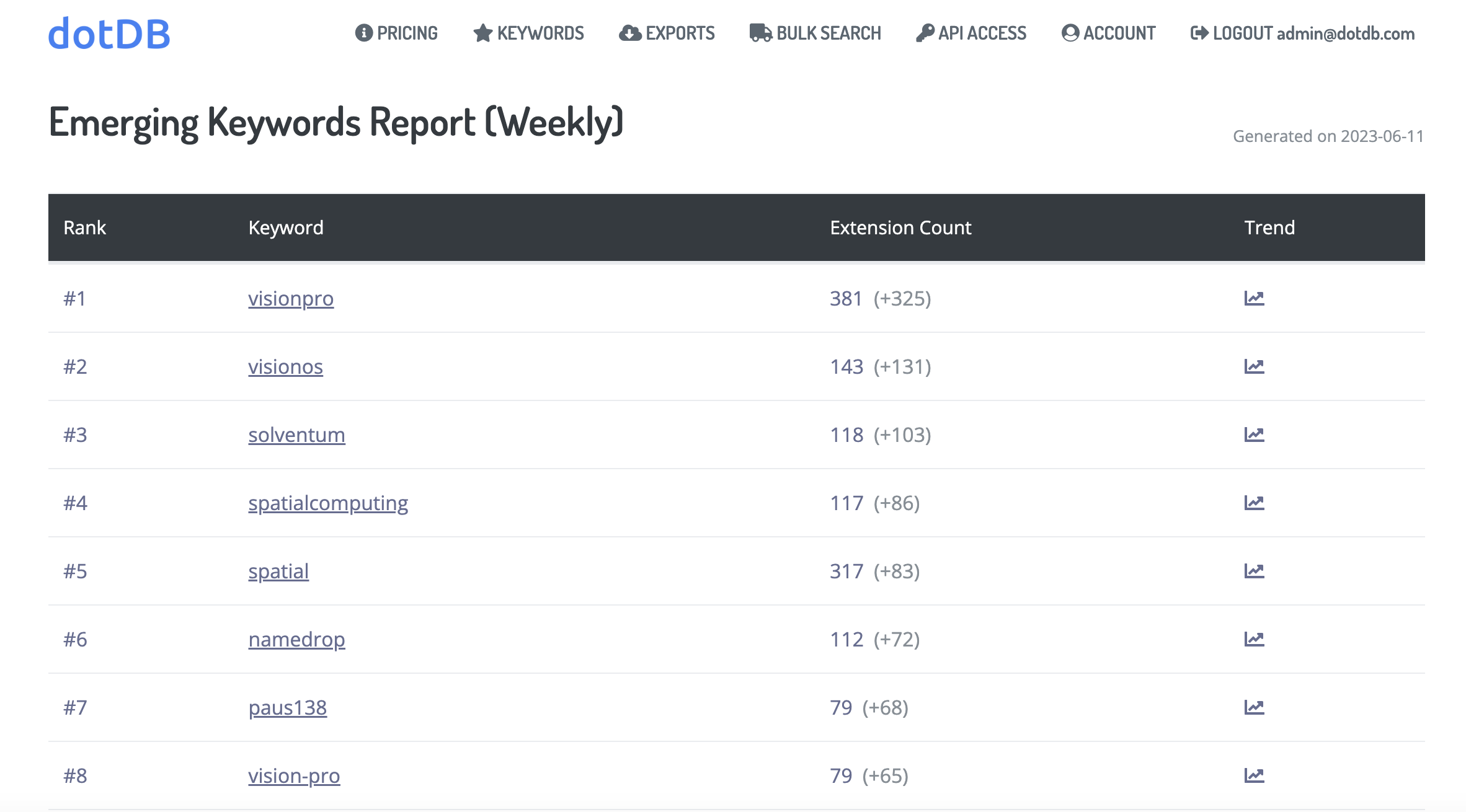Open the visionos keyword link

tap(285, 367)
